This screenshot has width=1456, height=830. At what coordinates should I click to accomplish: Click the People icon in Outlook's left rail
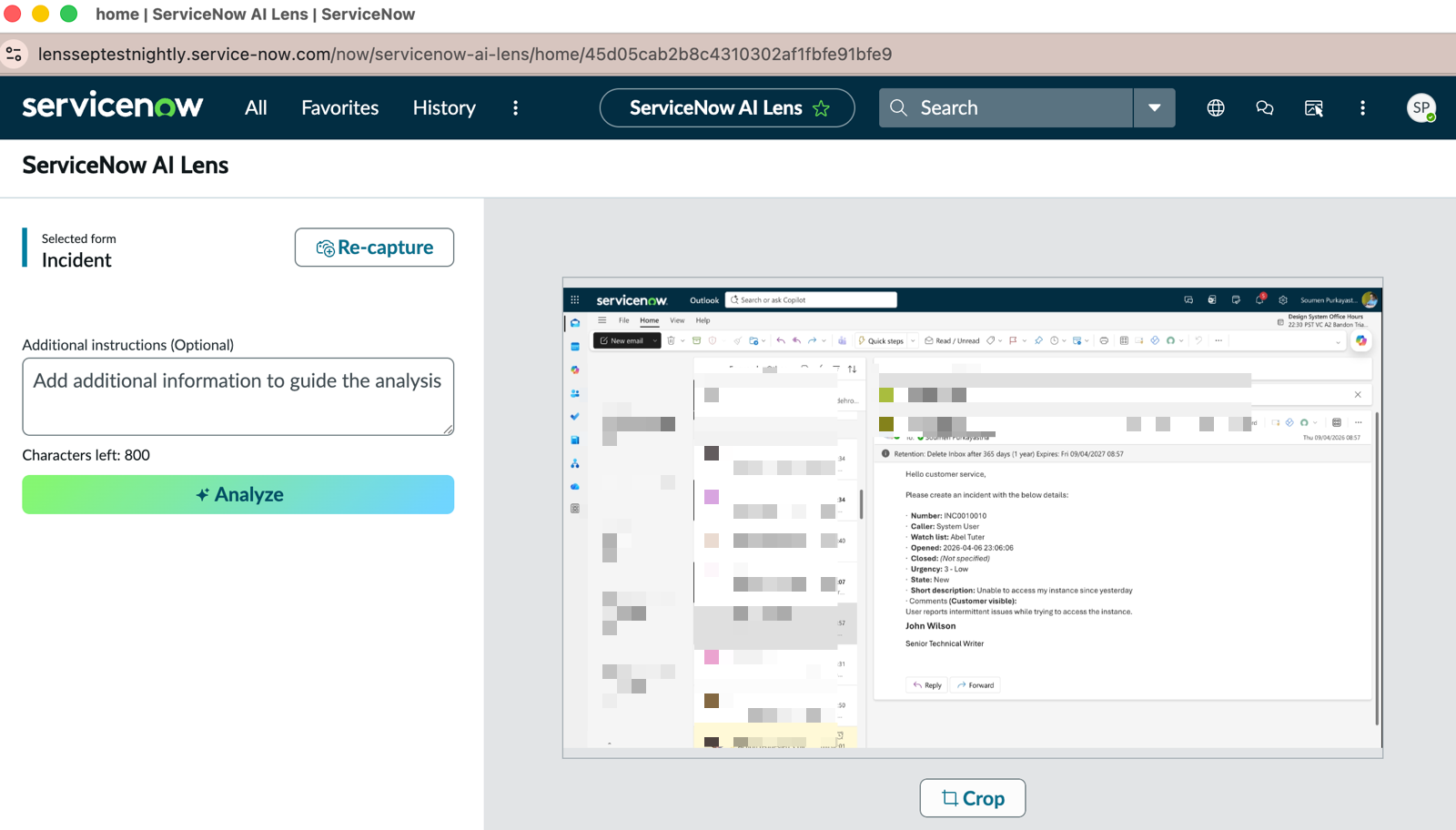pos(575,393)
